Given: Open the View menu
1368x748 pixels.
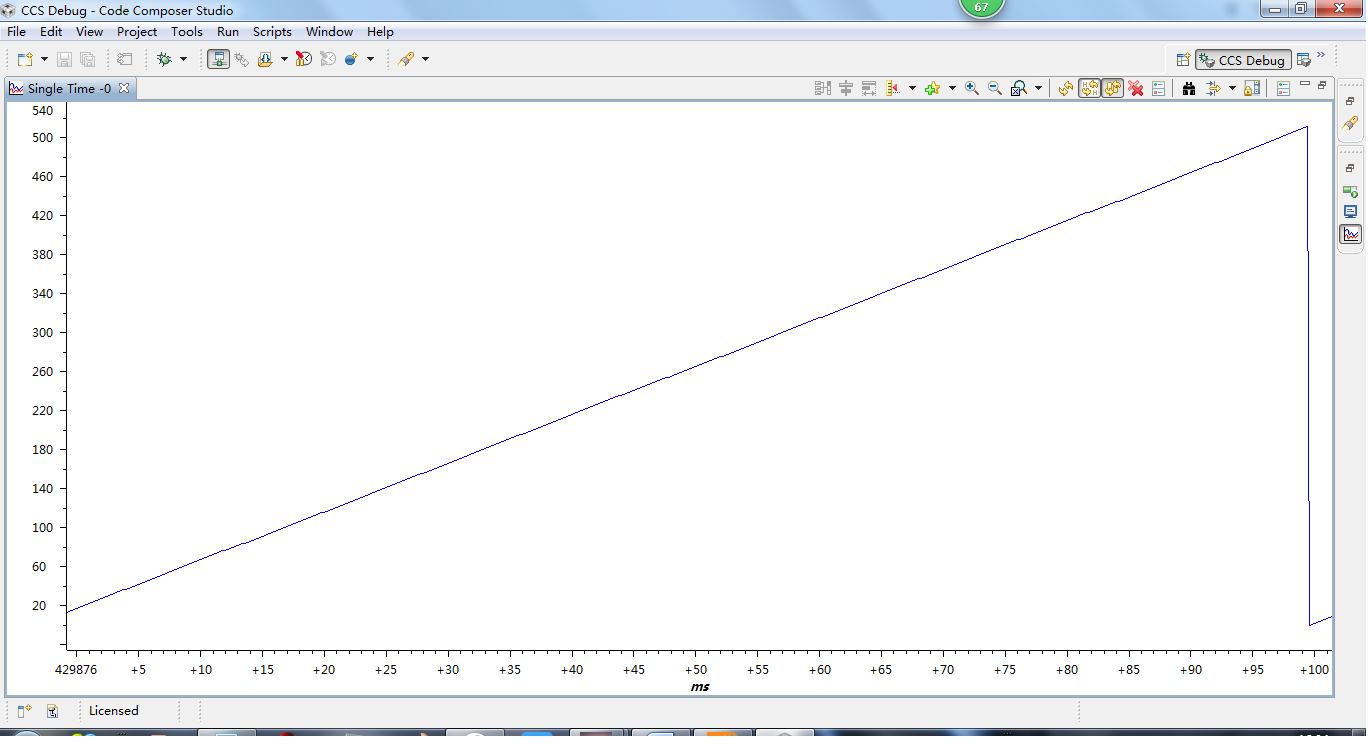Looking at the screenshot, I should click(x=89, y=32).
